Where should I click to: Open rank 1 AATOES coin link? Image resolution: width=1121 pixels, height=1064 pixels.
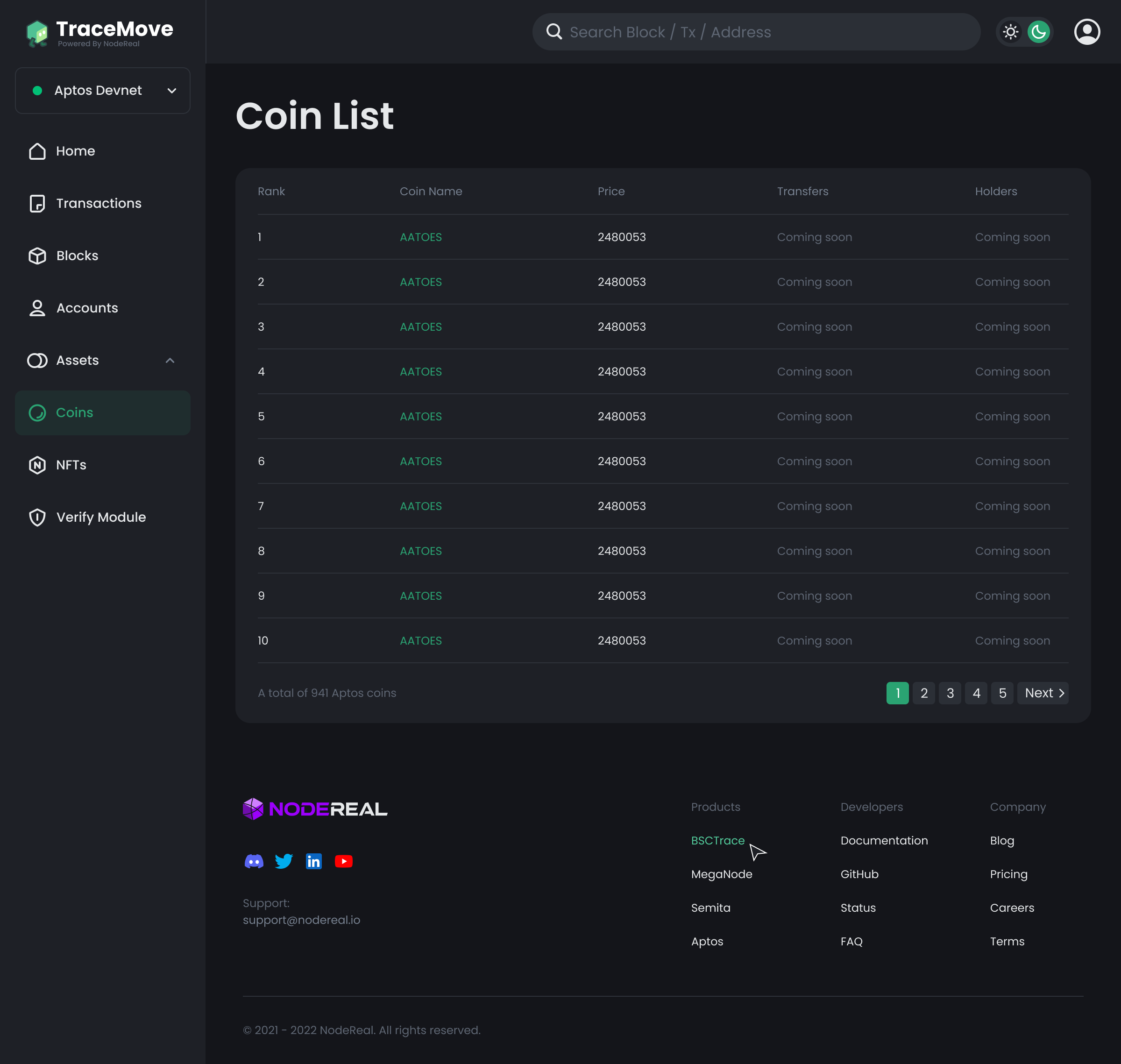pos(420,237)
